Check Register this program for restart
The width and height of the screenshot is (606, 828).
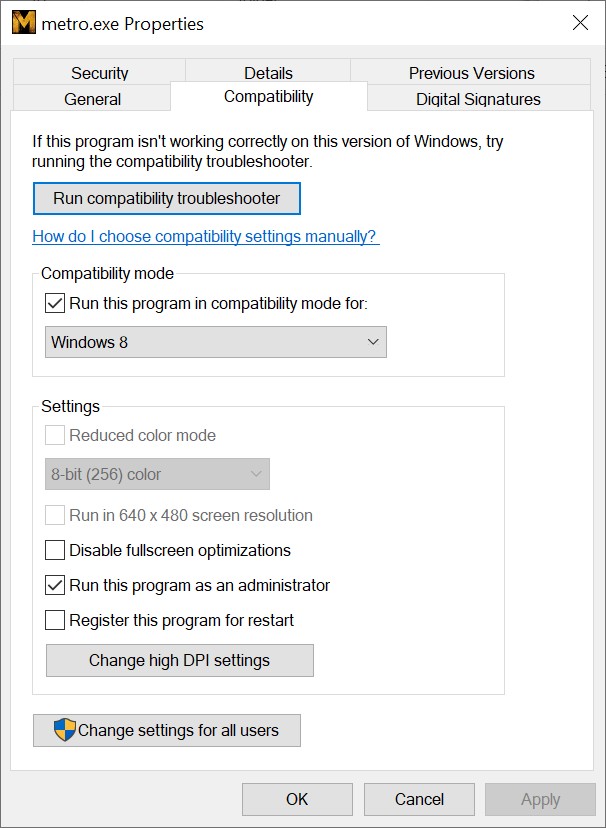pyautogui.click(x=56, y=620)
